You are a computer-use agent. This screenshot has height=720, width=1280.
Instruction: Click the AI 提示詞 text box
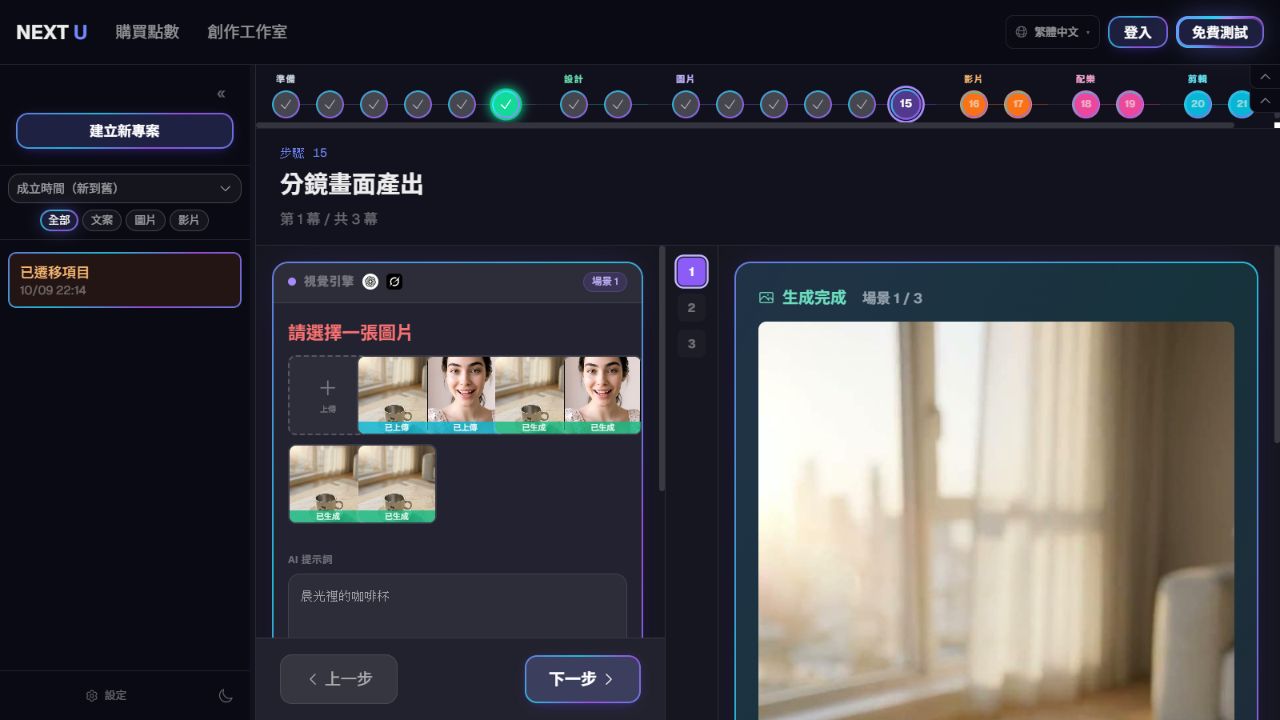(457, 606)
